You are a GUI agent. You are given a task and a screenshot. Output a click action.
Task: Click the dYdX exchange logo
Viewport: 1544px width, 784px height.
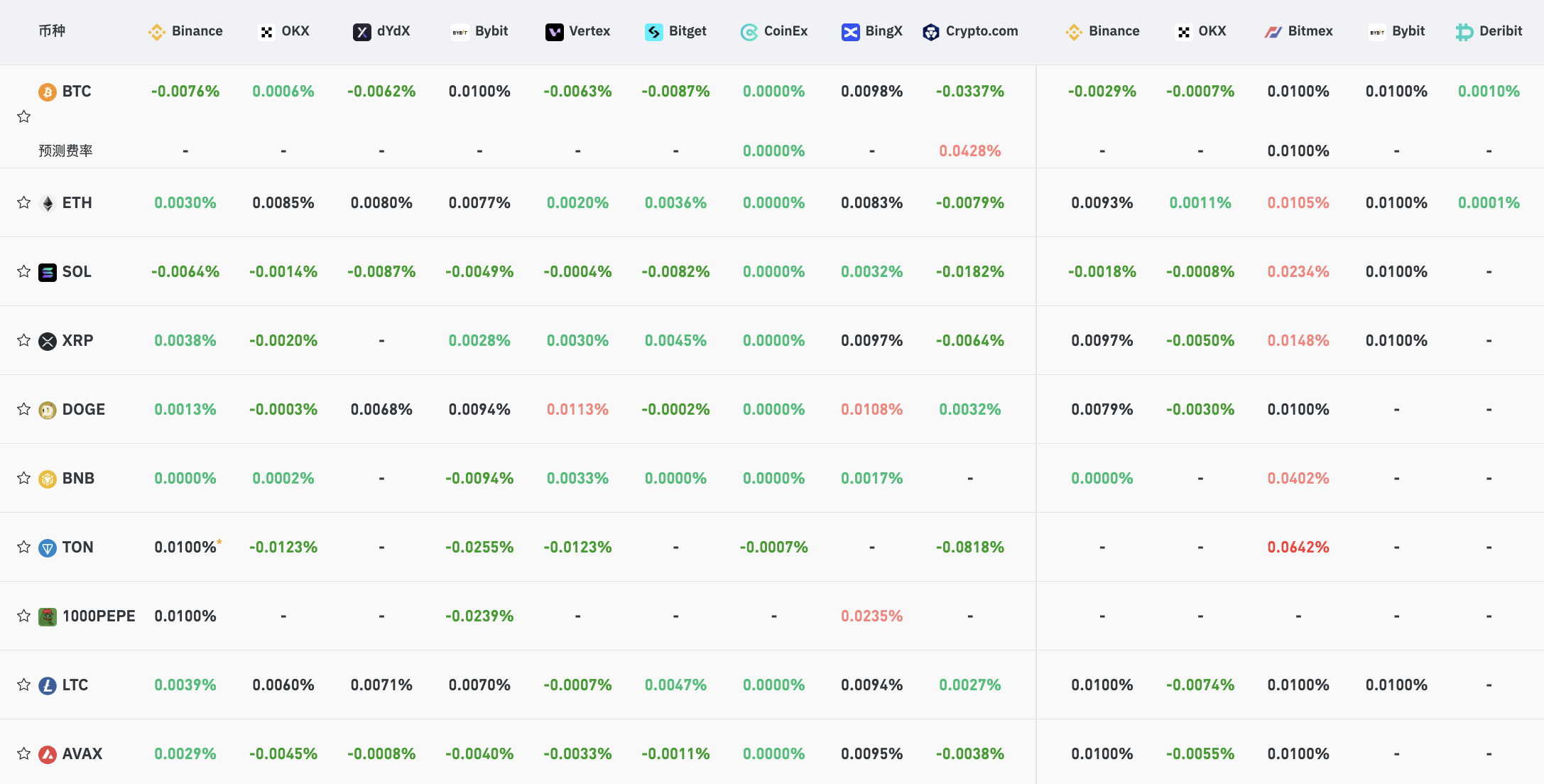(x=362, y=32)
